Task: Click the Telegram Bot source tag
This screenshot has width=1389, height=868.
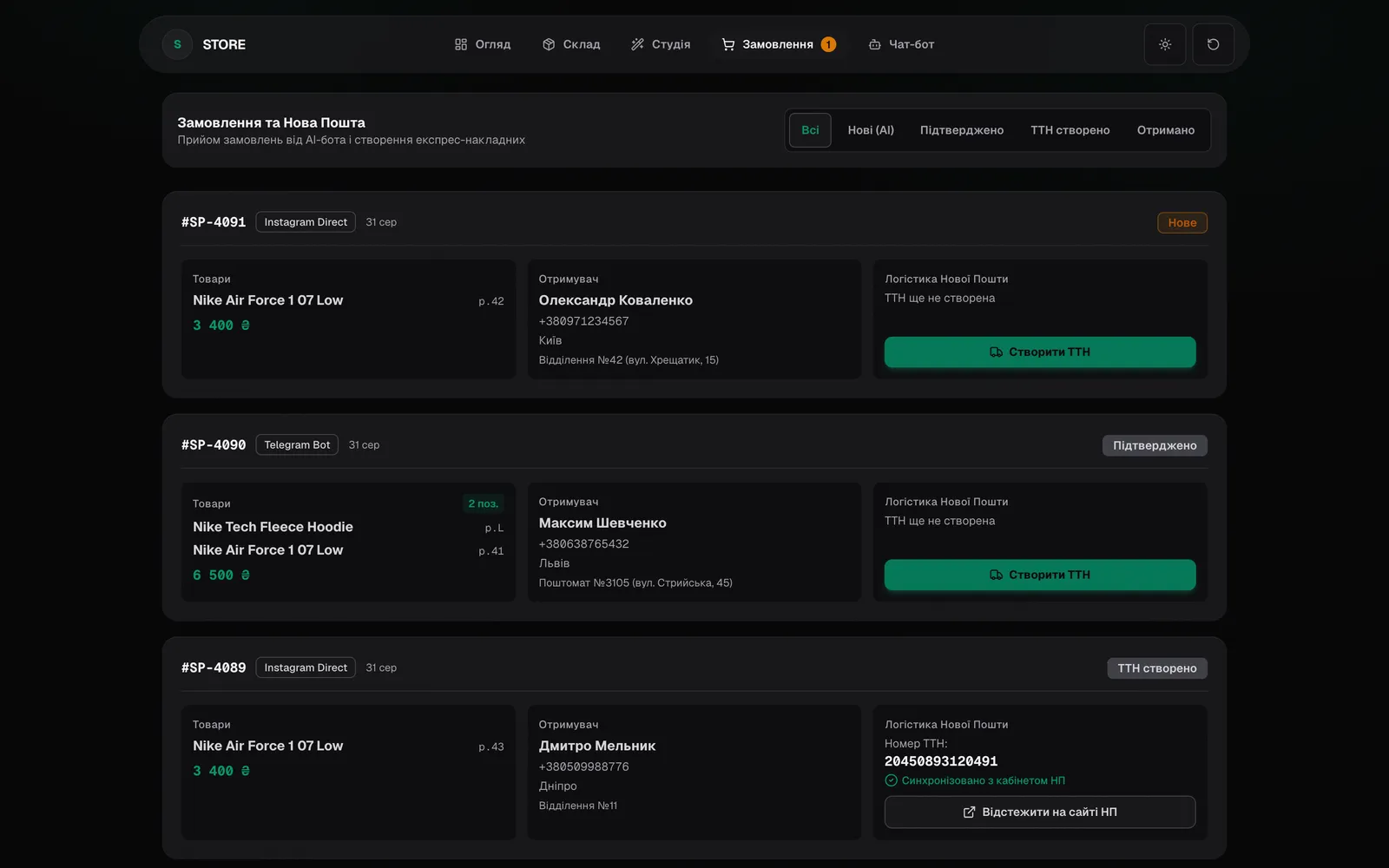Action: point(297,445)
